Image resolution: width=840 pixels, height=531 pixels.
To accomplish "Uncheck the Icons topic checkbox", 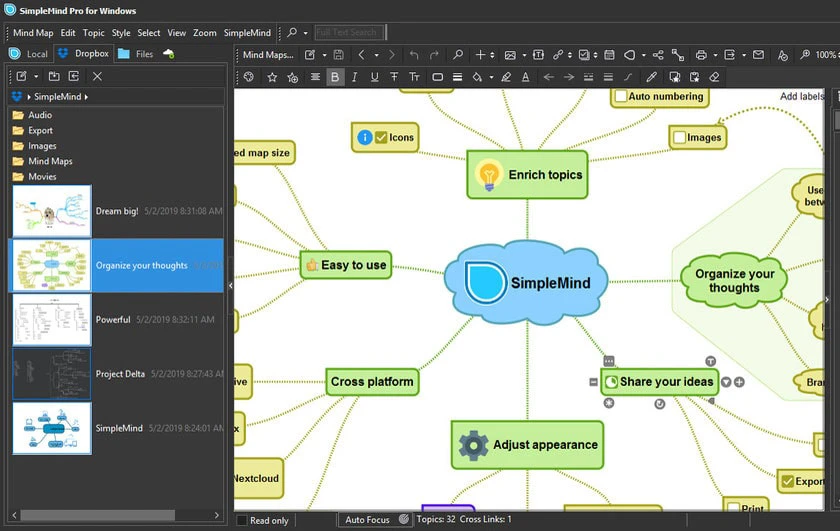I will [381, 137].
